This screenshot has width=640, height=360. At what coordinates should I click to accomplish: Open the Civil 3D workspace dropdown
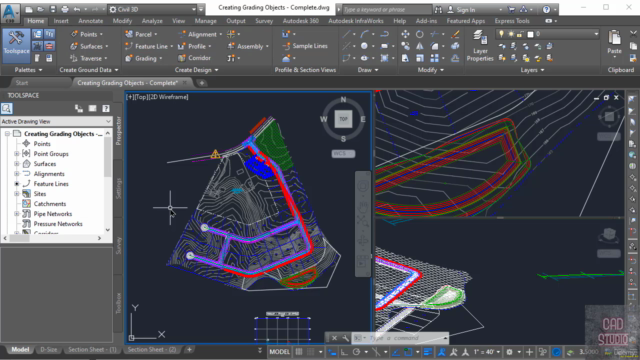(153, 9)
